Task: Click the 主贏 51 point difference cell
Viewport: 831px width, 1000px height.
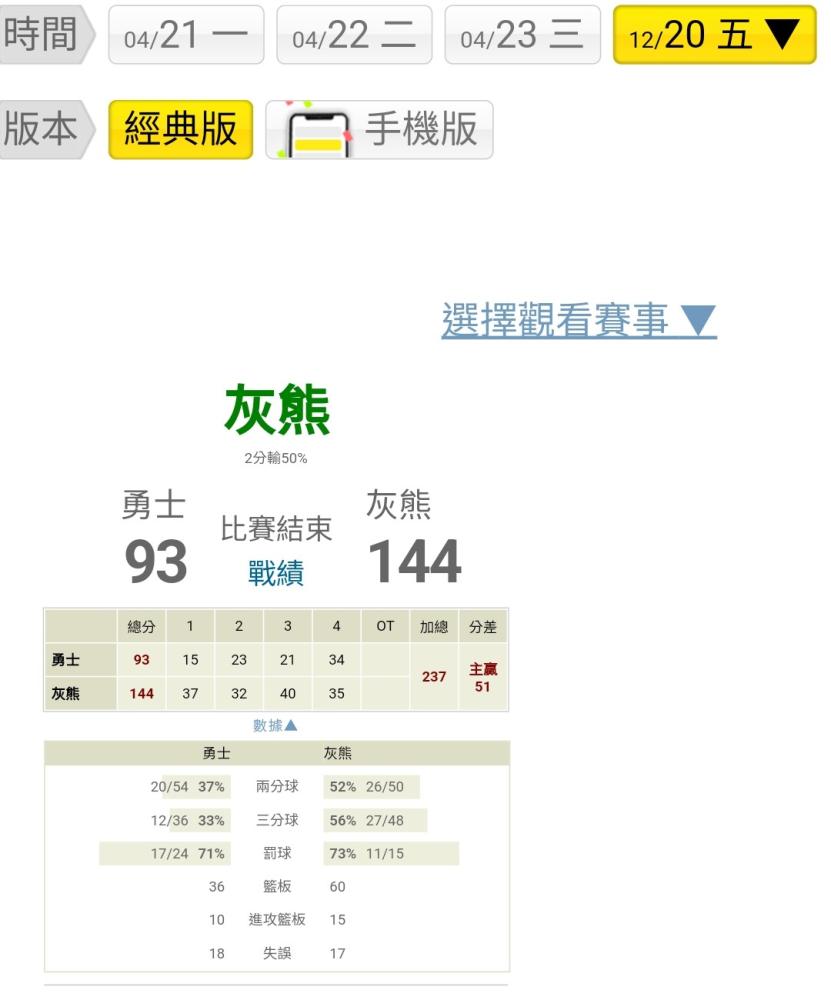Action: pyautogui.click(x=483, y=677)
